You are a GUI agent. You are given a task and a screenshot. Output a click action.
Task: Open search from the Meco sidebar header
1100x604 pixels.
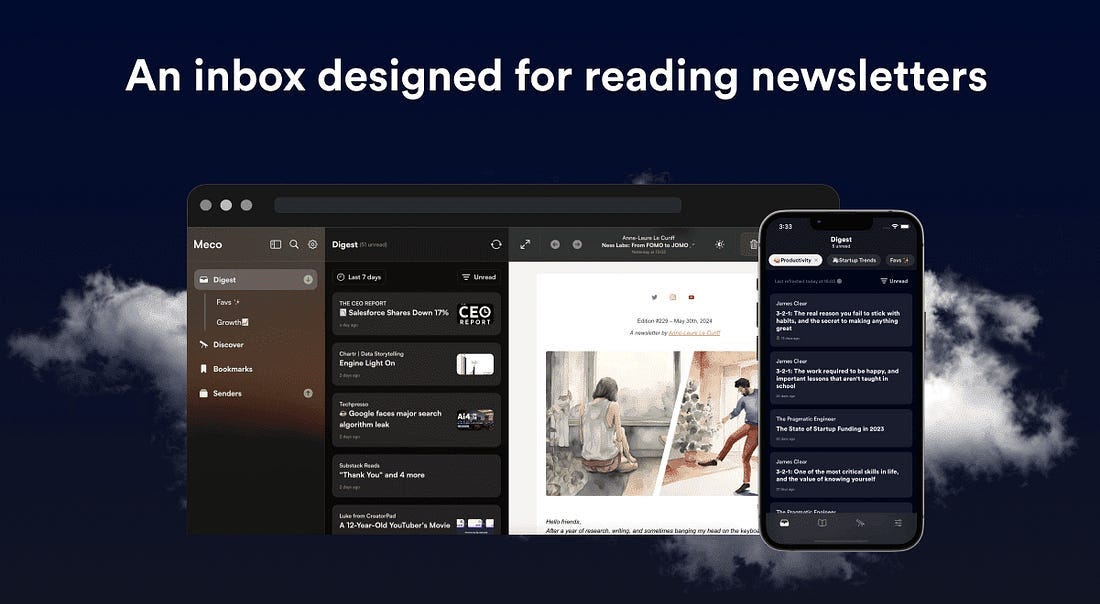294,244
